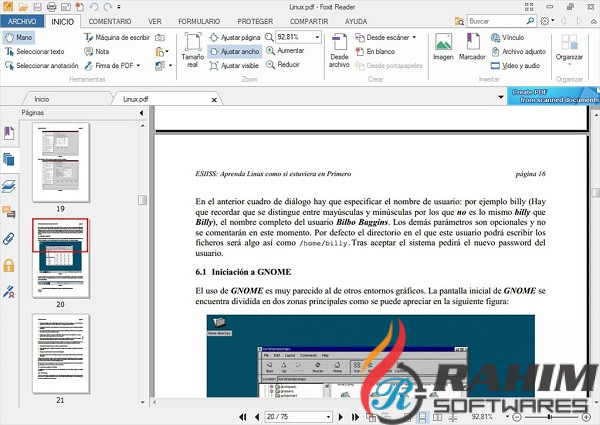Undo the last action
The width and height of the screenshot is (600, 425).
[94, 7]
